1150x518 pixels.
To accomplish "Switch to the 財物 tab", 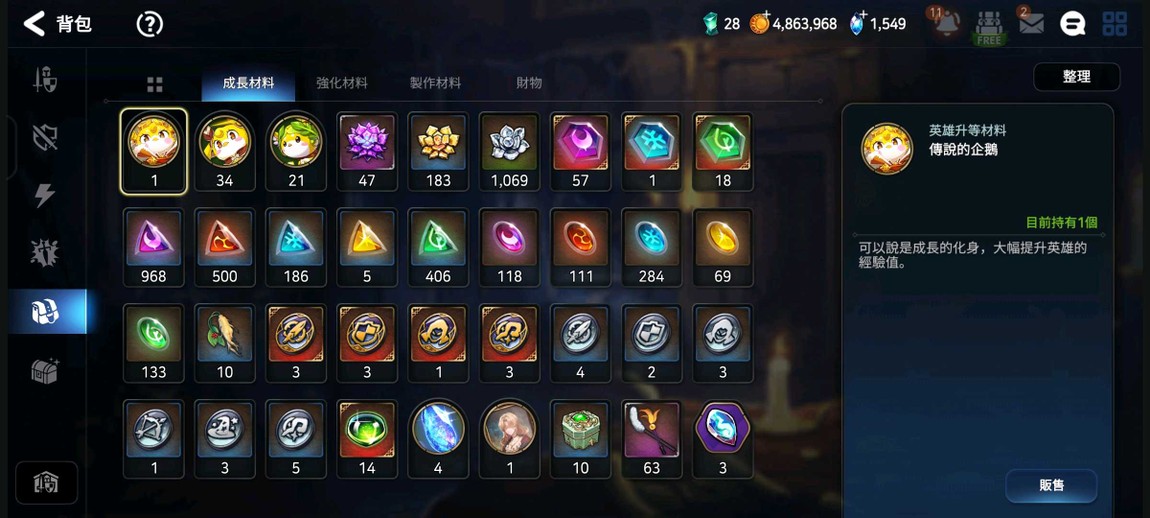I will pyautogui.click(x=529, y=83).
